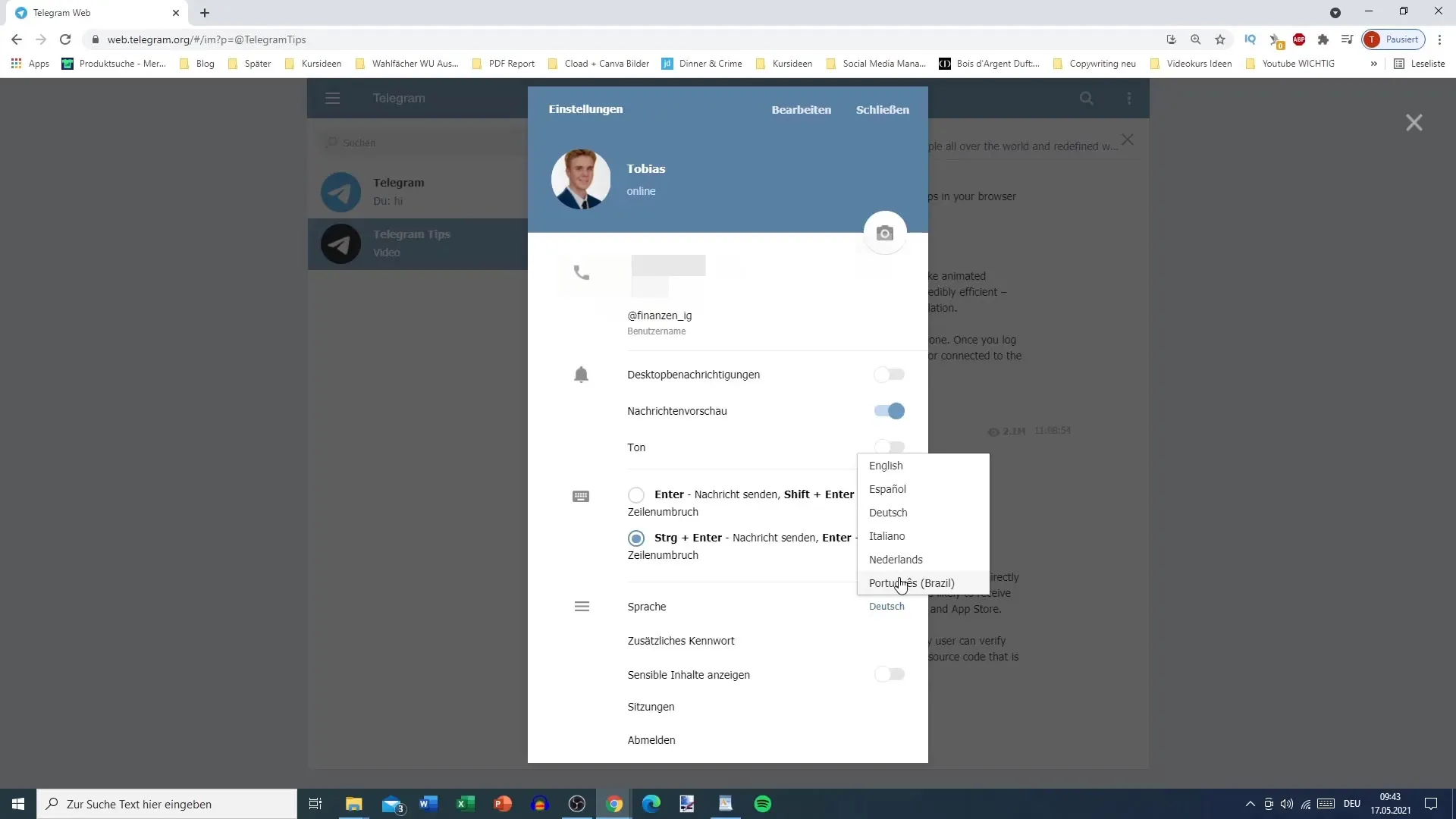Open the Kursideen bookmark folder after Später
1456x819 pixels.
point(313,64)
